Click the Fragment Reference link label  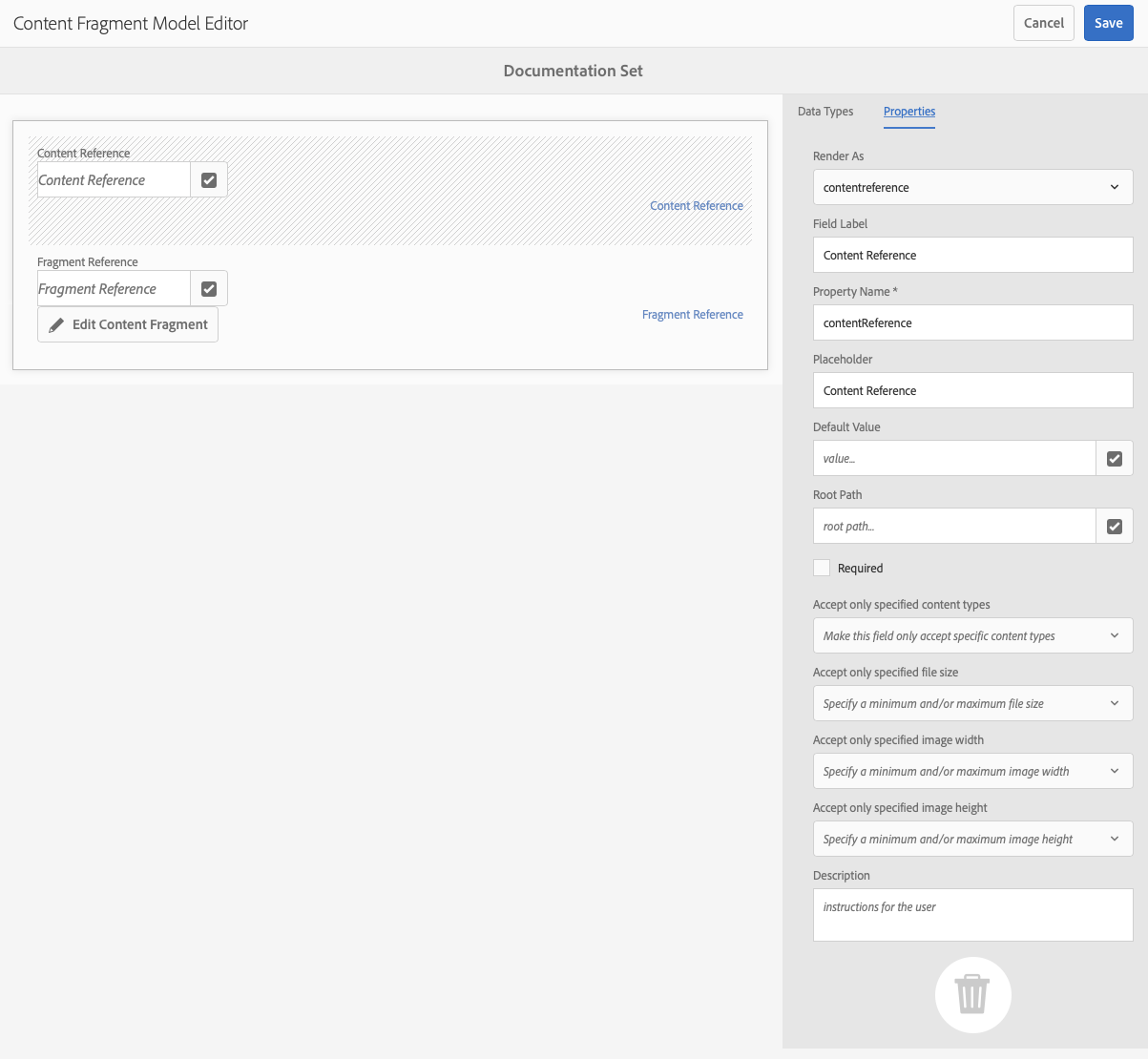[x=693, y=315]
